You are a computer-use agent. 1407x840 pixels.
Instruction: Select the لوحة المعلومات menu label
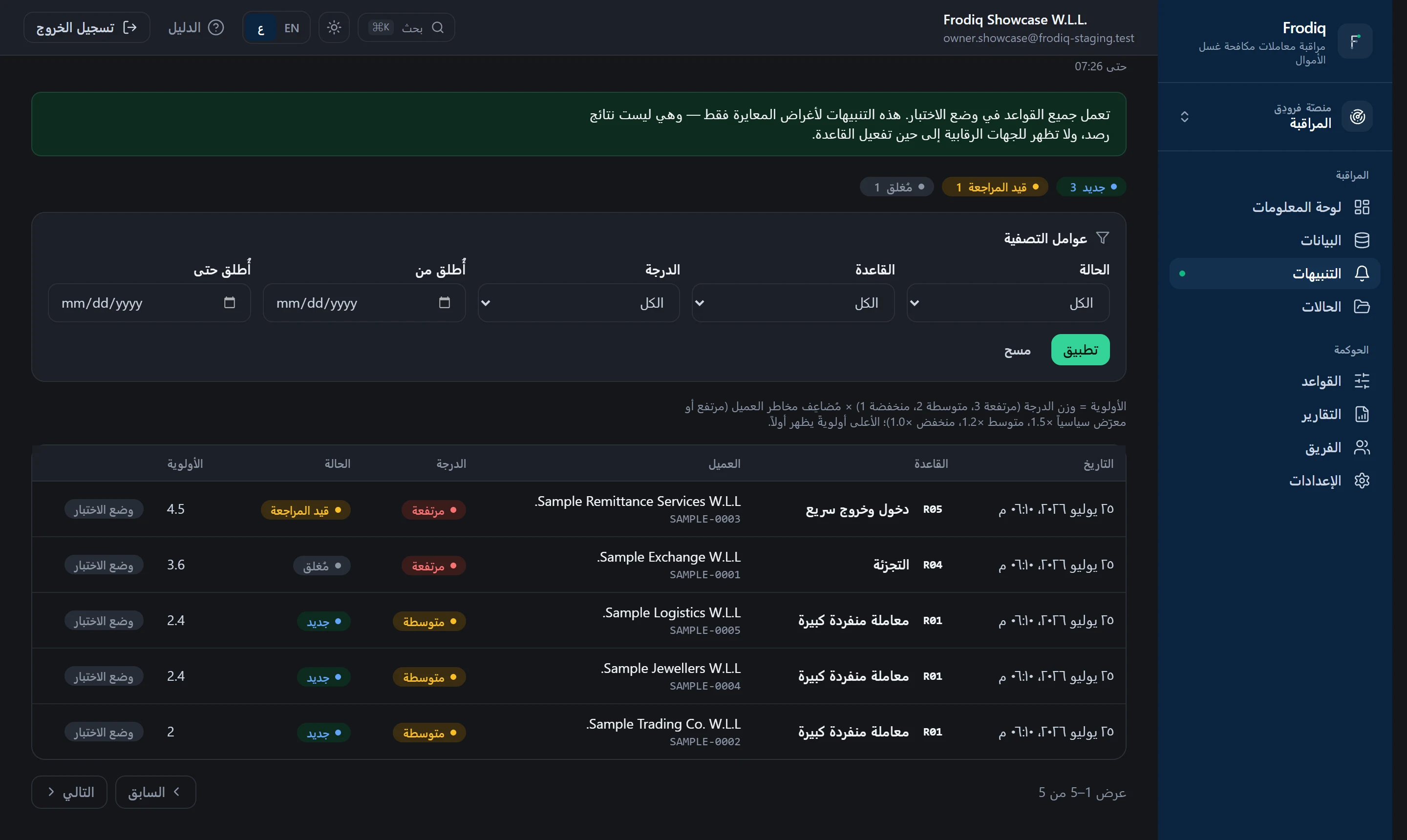(1297, 207)
